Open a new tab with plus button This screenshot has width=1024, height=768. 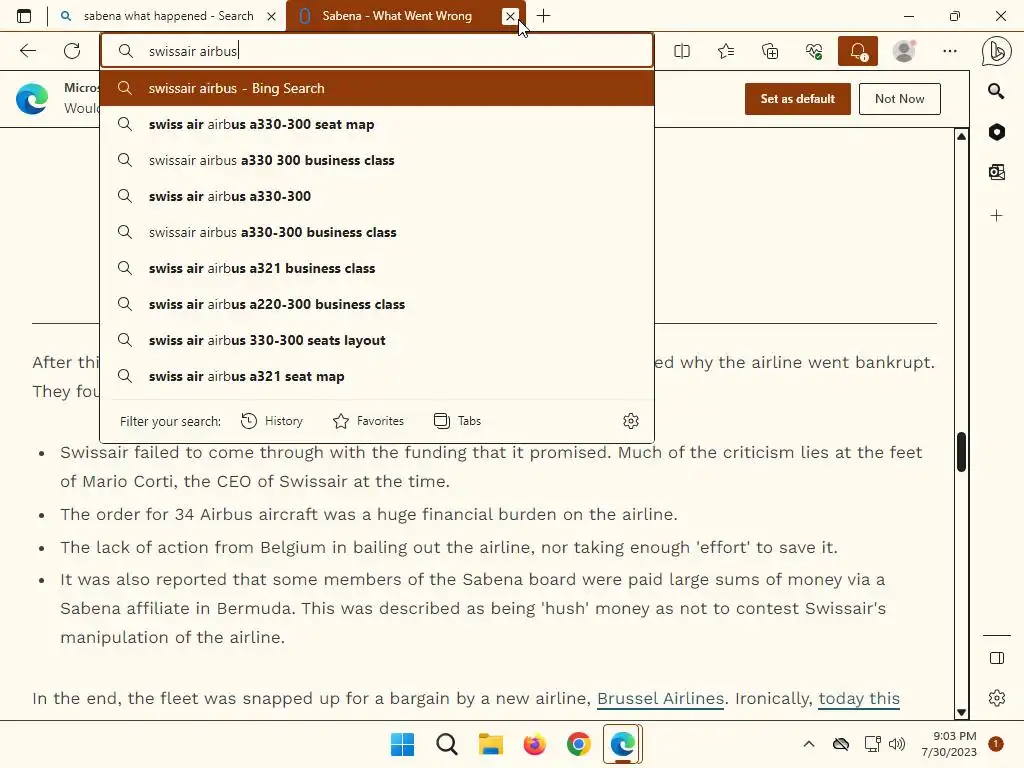coord(543,16)
